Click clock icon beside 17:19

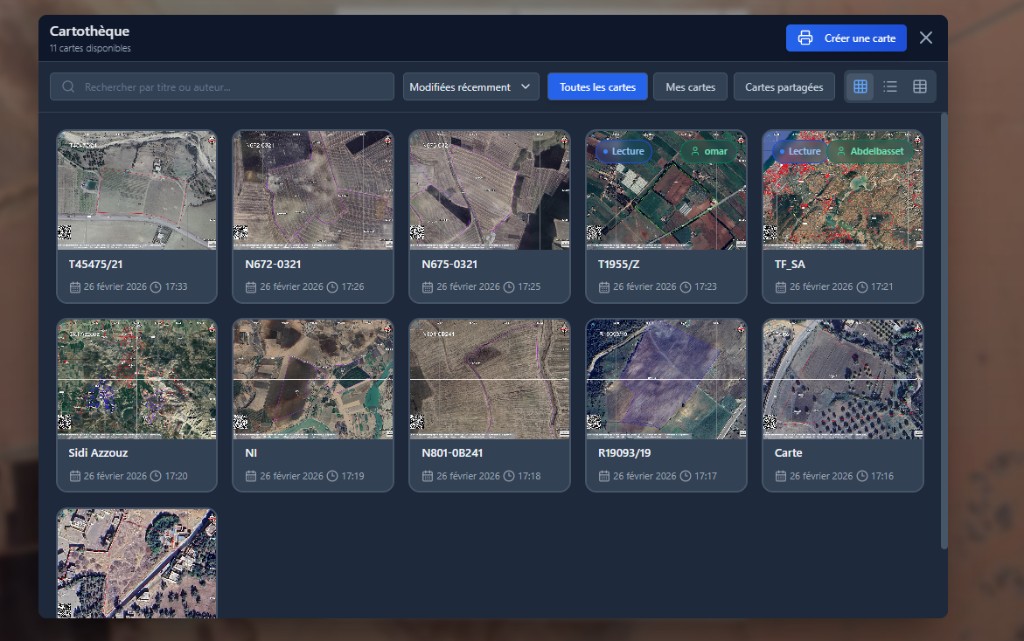(x=332, y=476)
